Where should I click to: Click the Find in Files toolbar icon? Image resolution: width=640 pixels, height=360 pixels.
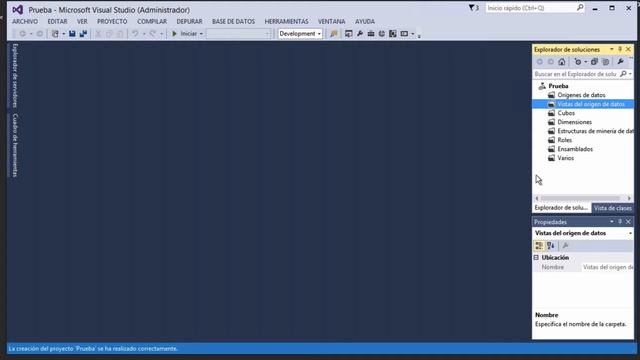[x=334, y=34]
